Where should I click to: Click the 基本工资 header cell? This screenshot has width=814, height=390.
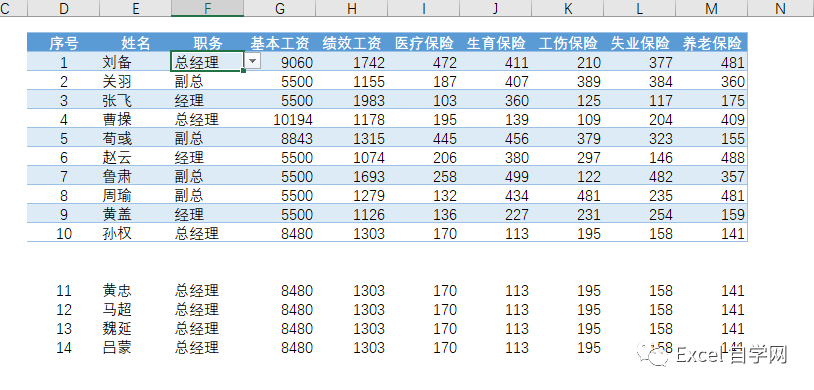(x=280, y=43)
